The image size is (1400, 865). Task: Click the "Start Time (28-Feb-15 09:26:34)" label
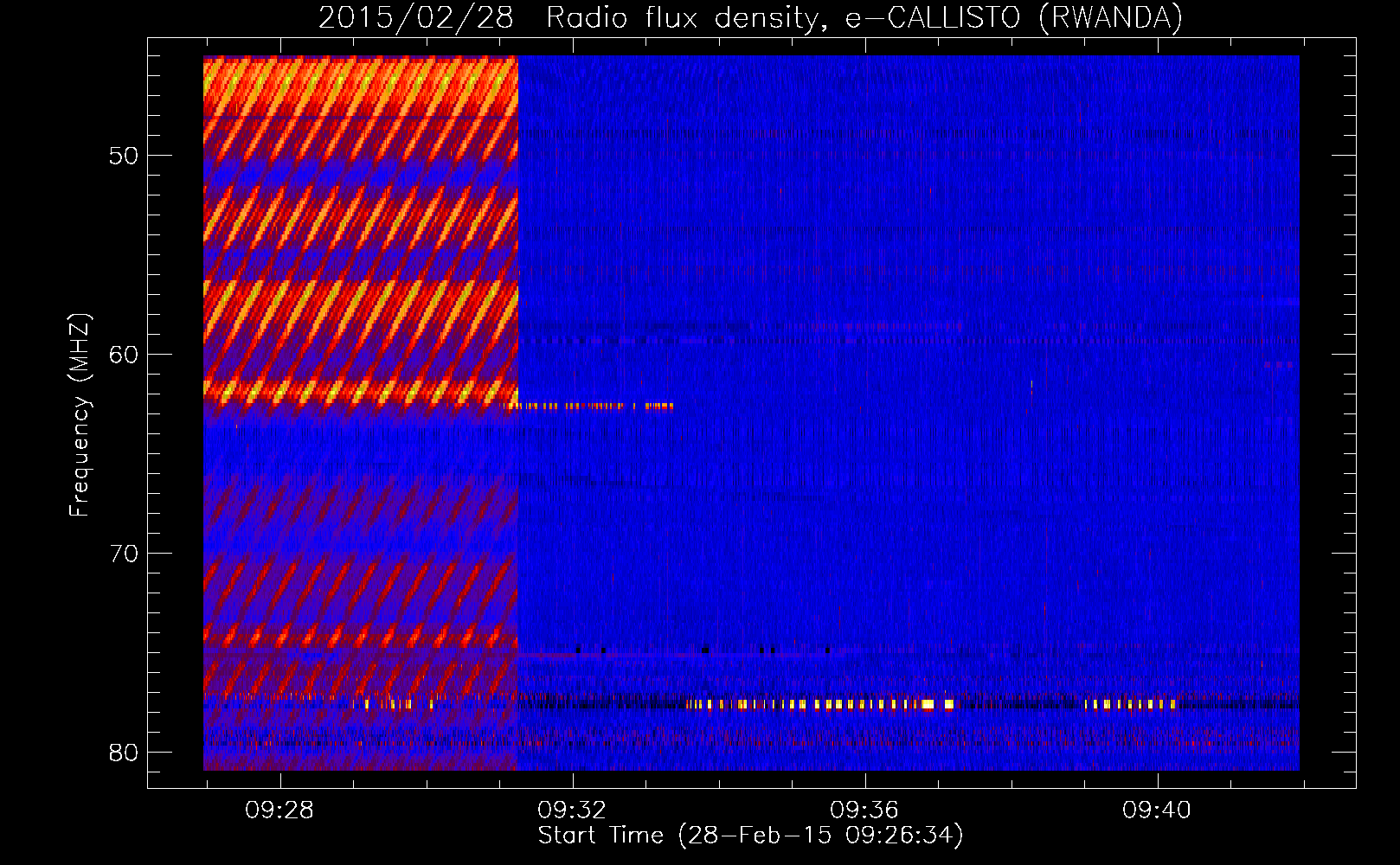[x=750, y=836]
